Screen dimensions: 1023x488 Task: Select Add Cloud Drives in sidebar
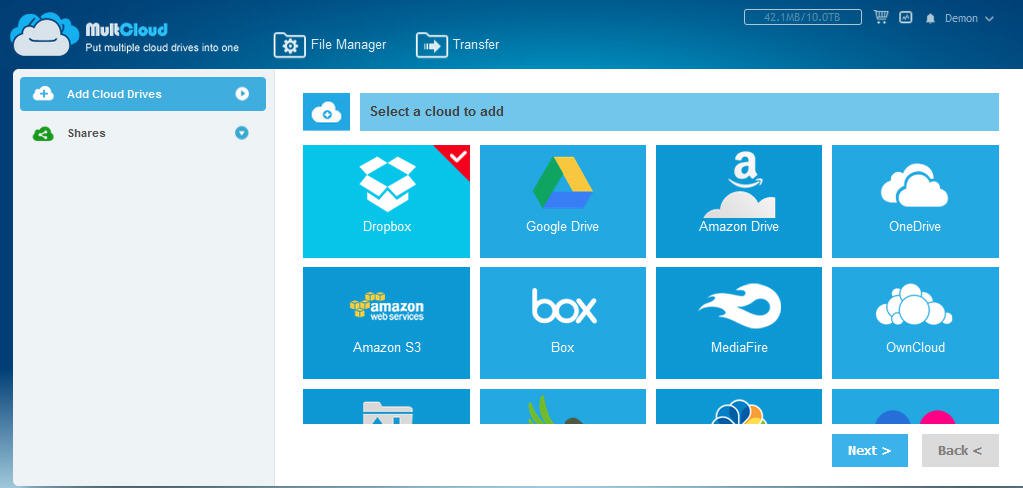[x=143, y=94]
